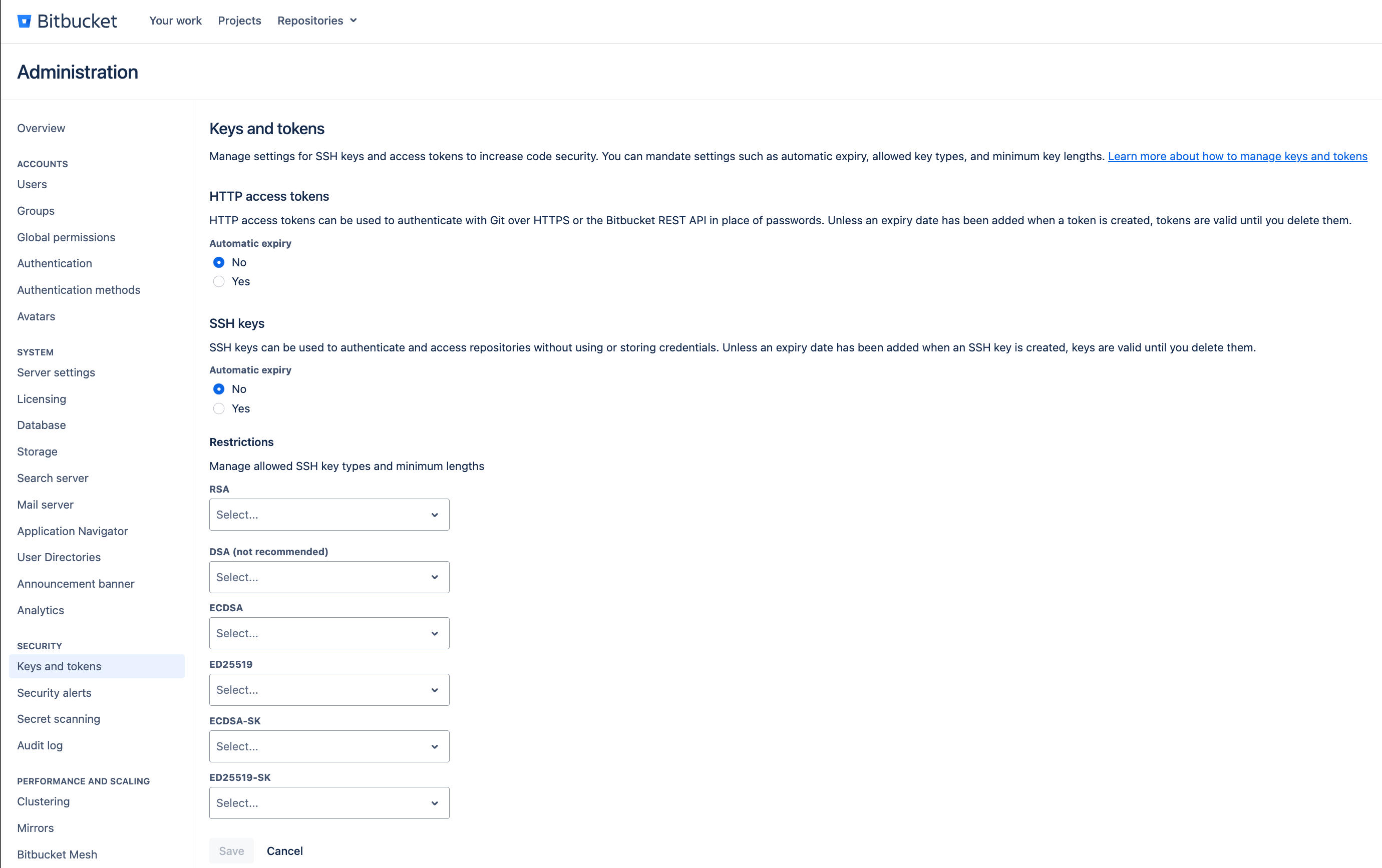Open the ED25519-SK dropdown
The width and height of the screenshot is (1382, 868).
coord(329,802)
